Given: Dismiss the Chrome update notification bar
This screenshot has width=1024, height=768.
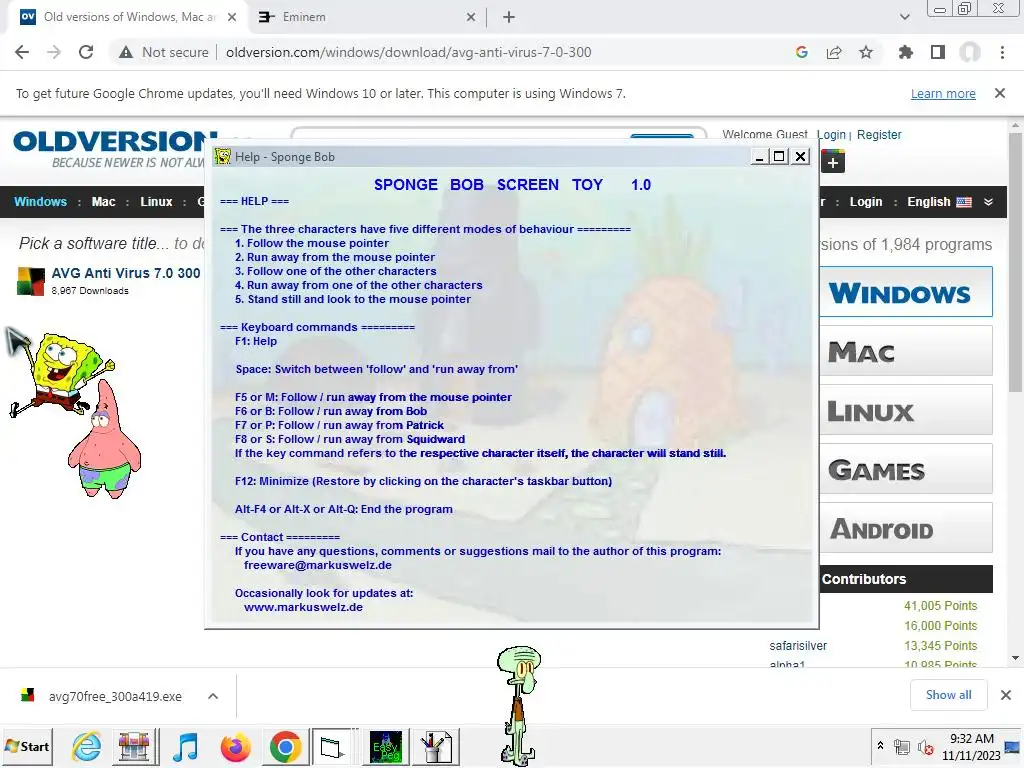Looking at the screenshot, I should (1000, 93).
